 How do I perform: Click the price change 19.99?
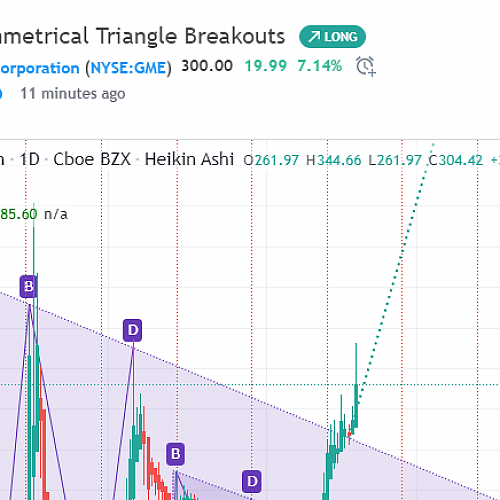(x=266, y=66)
